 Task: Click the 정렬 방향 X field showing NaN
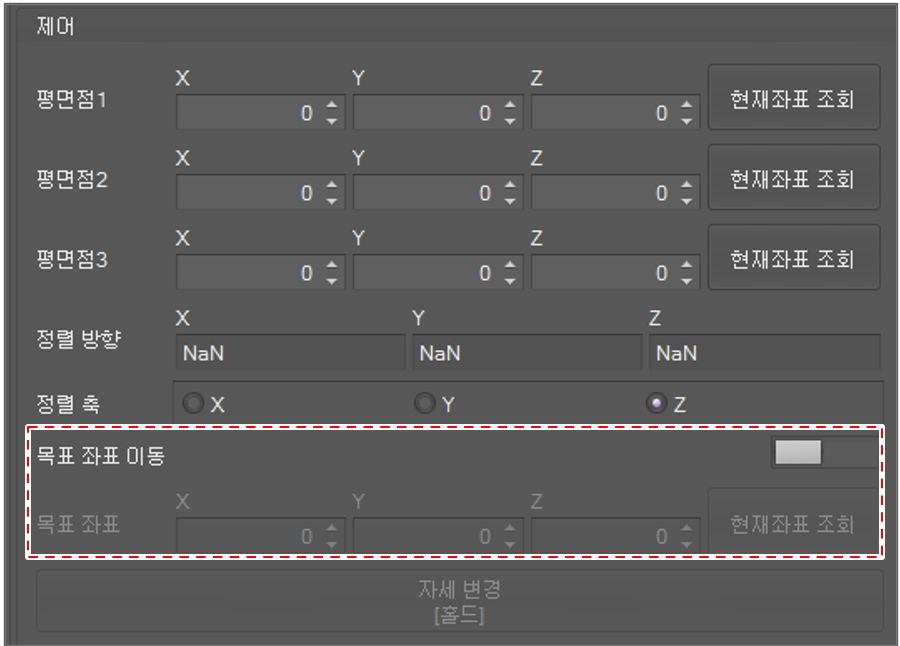tap(290, 353)
